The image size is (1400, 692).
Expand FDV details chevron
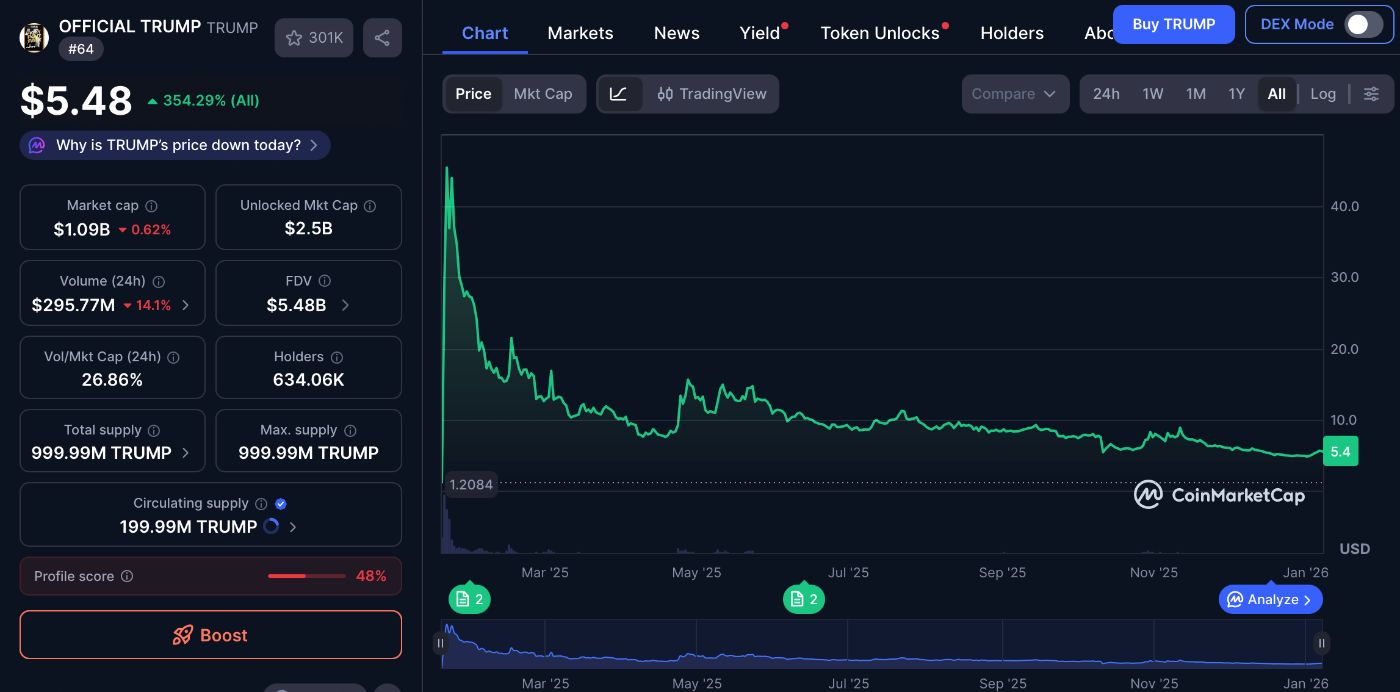[345, 305]
